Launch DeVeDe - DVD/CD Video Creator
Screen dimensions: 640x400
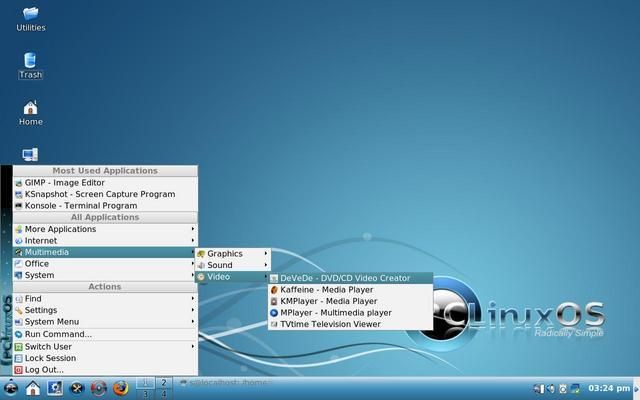pyautogui.click(x=350, y=278)
